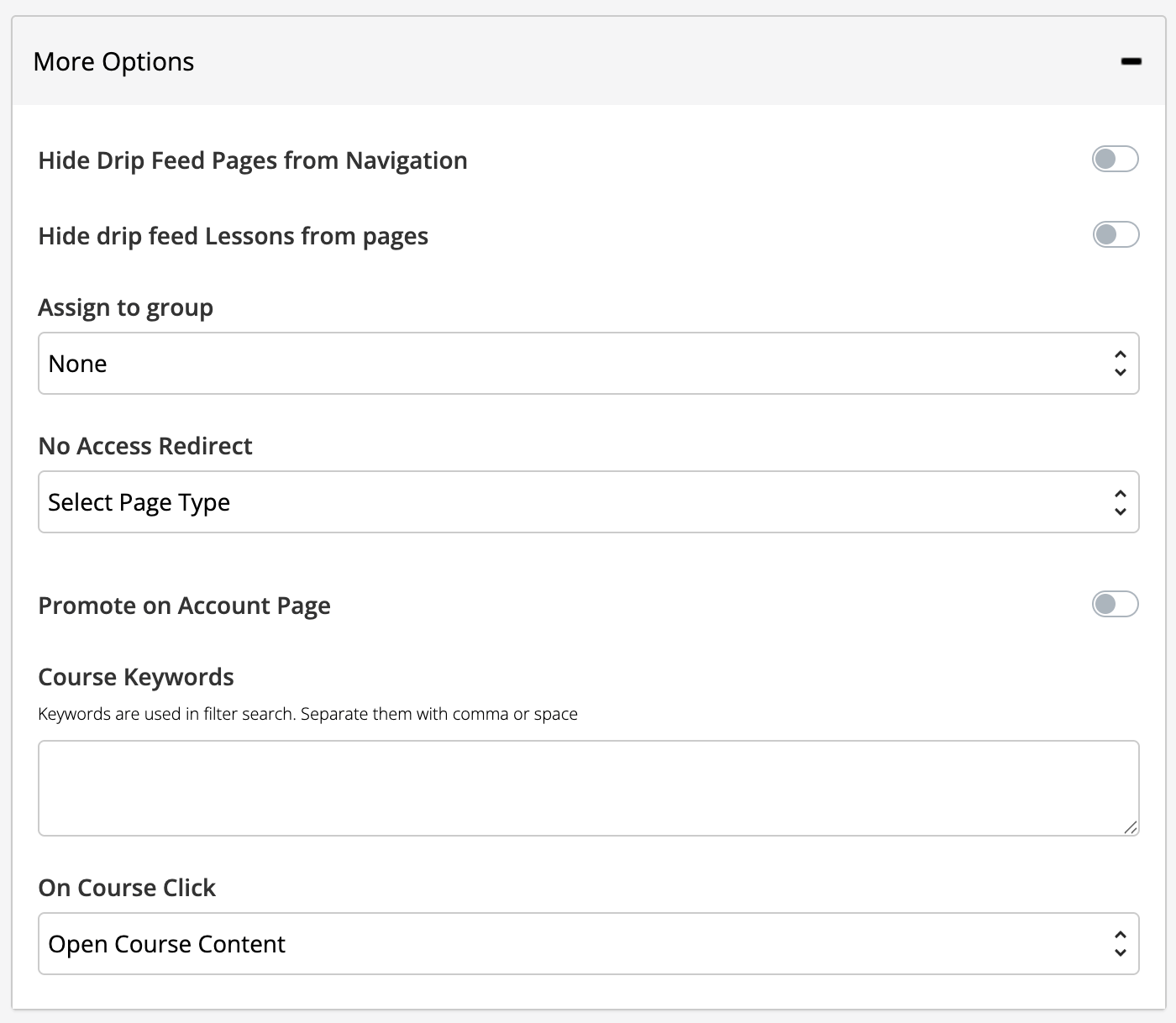1176x1023 pixels.
Task: Click the Hide drip feed Lessons label
Action: pos(233,236)
